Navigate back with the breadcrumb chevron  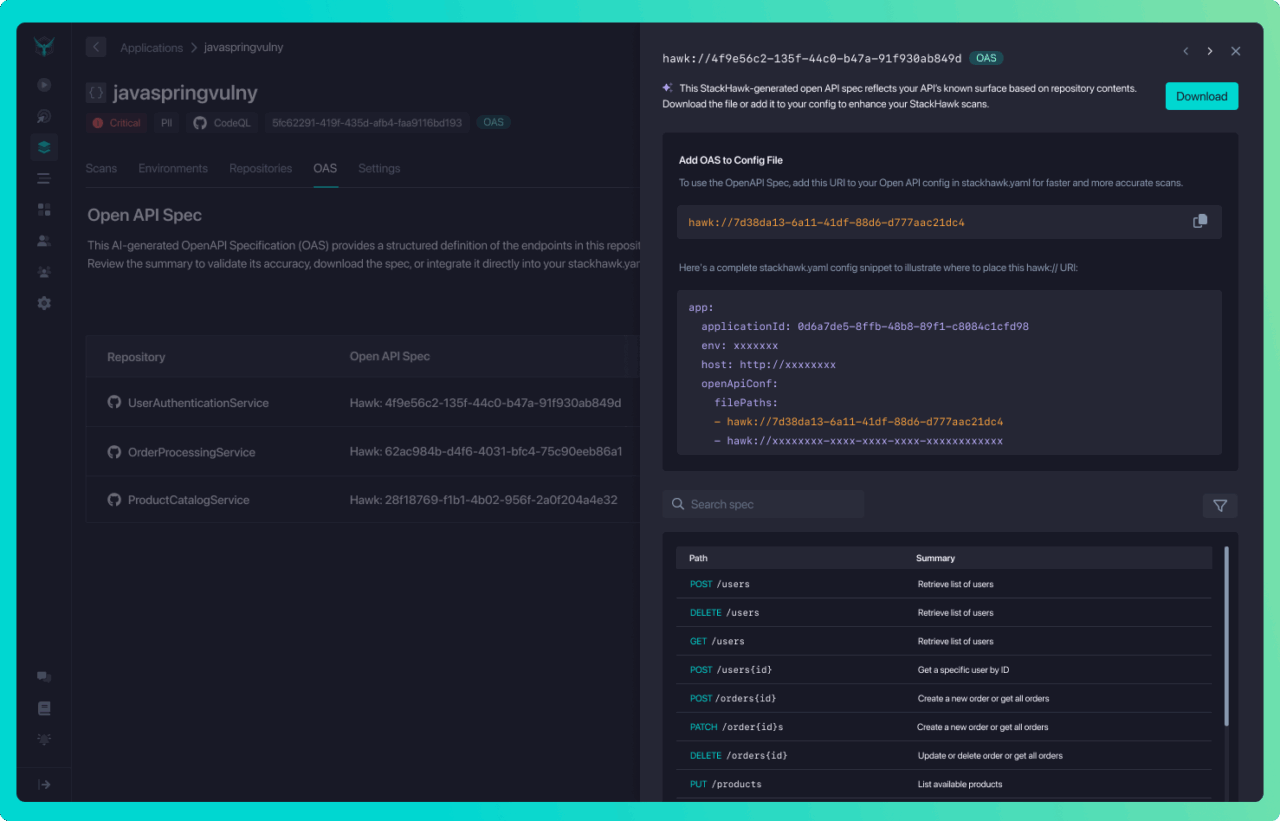coord(95,47)
